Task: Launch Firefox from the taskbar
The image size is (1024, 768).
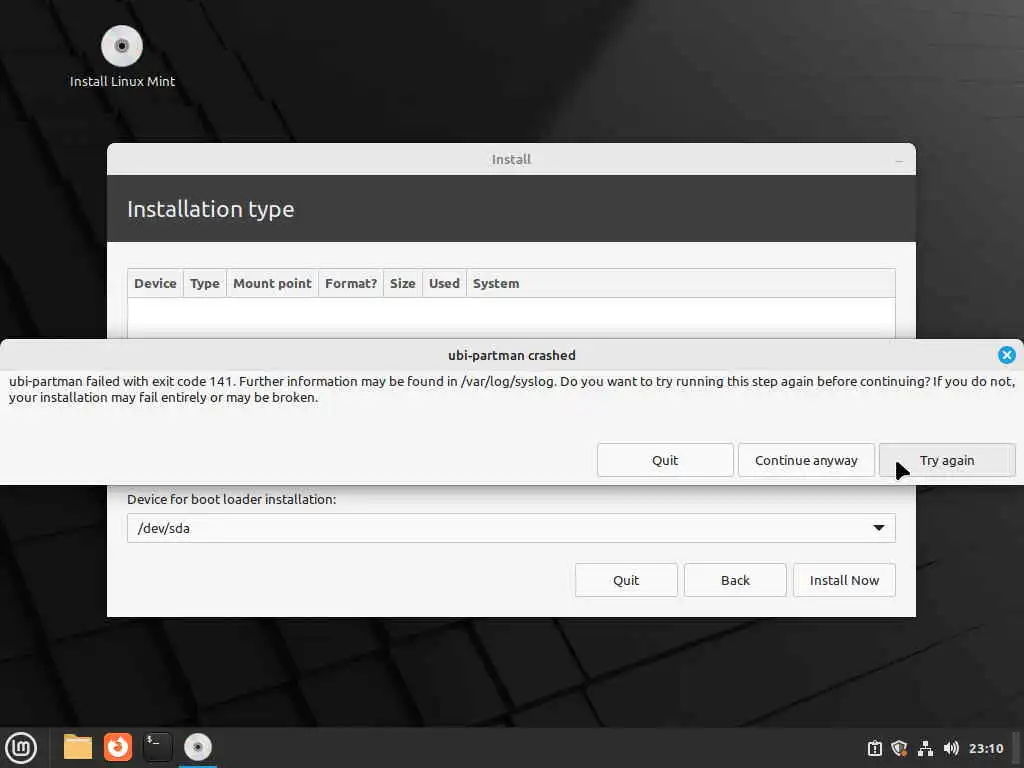Action: click(118, 747)
